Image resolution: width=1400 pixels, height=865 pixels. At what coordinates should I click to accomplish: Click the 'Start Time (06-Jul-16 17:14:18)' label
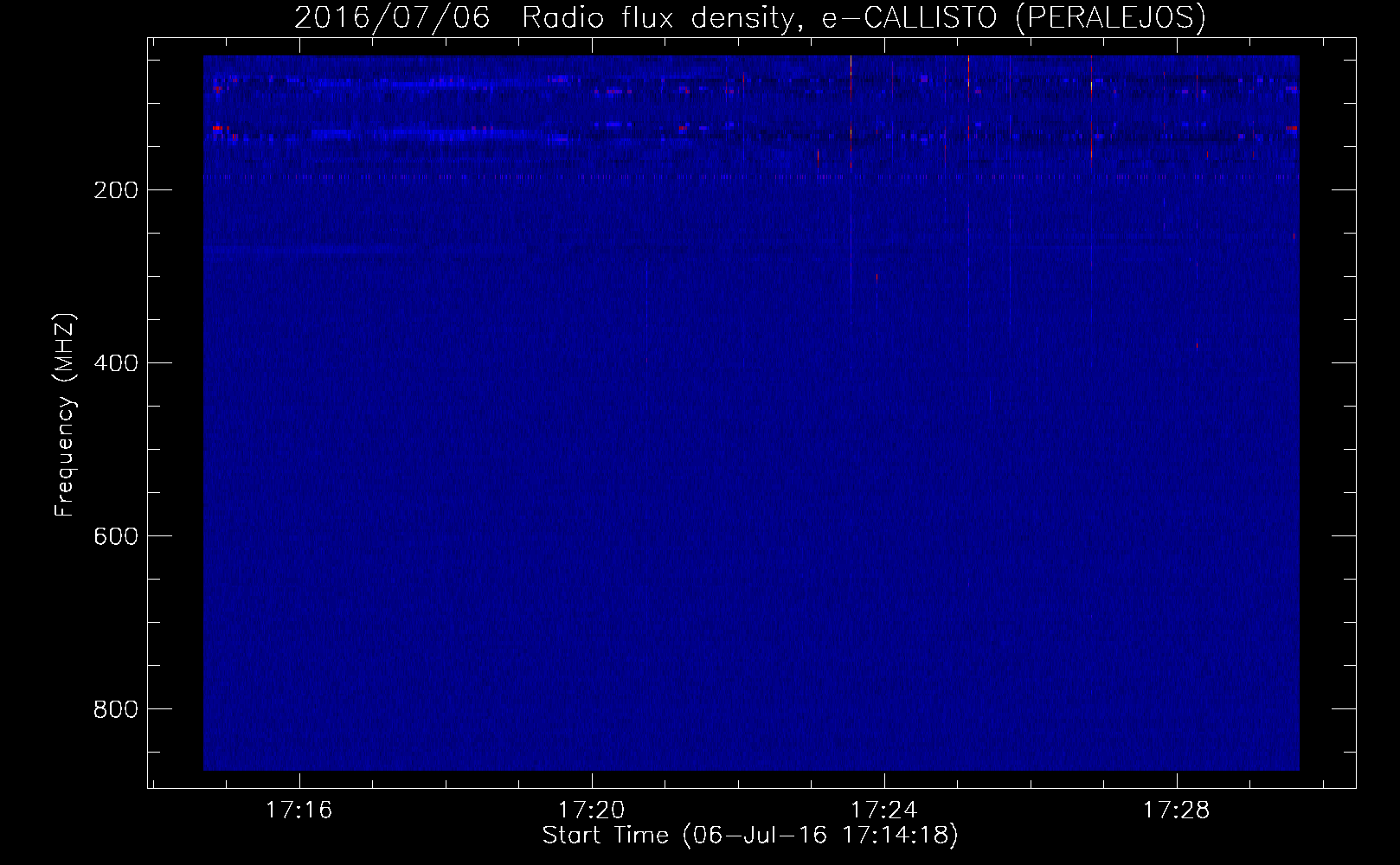[750, 836]
